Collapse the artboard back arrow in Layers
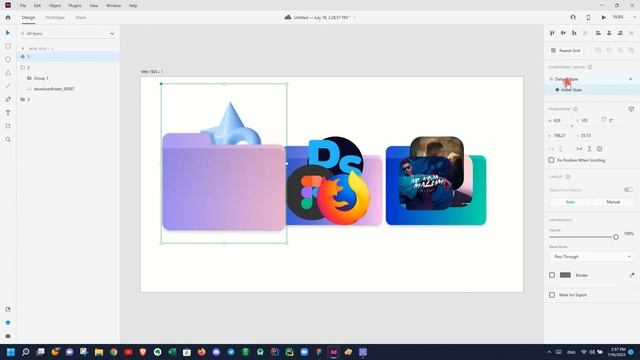 (23, 49)
